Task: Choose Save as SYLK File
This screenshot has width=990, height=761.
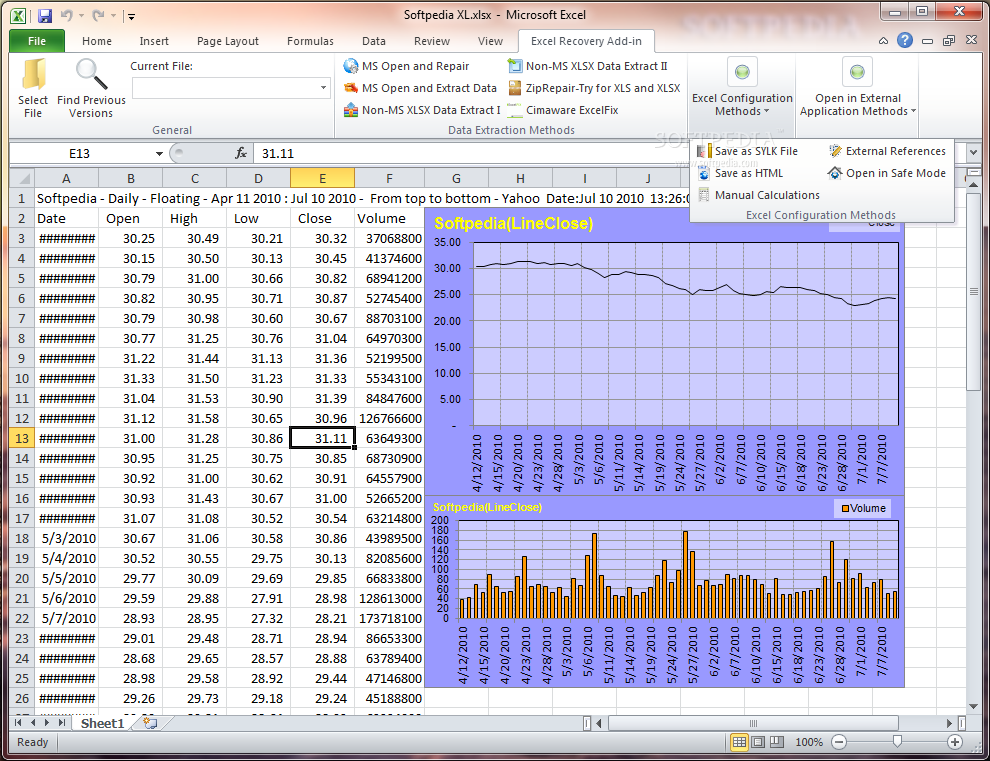Action: point(747,151)
